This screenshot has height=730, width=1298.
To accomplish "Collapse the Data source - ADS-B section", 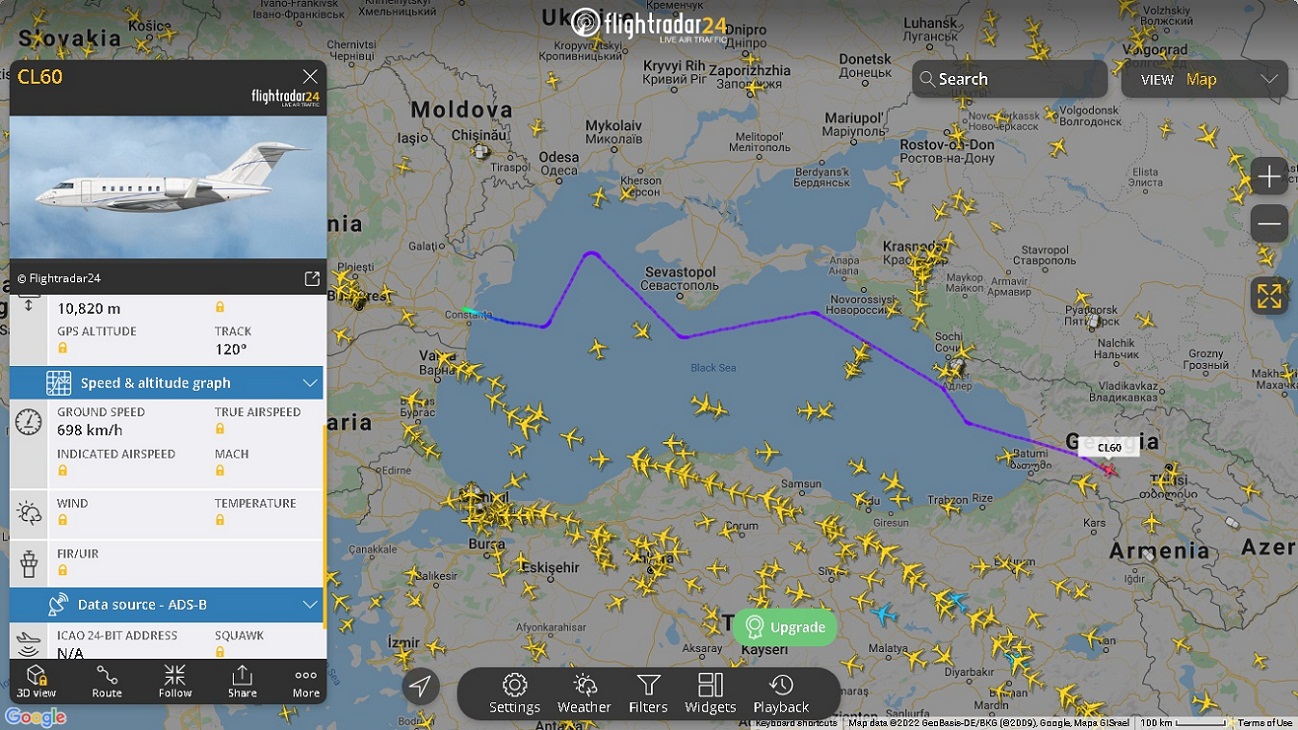I will point(310,604).
